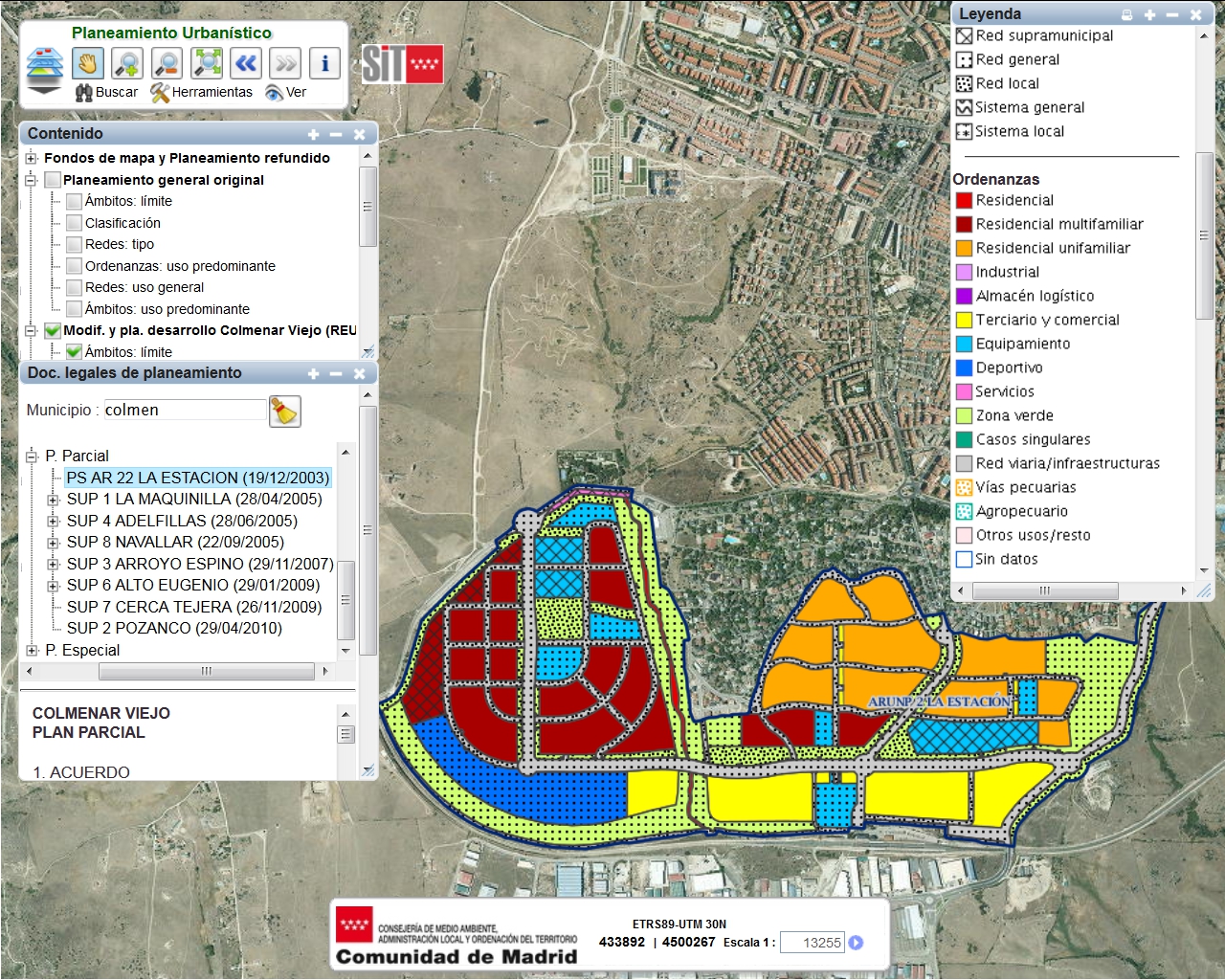Activate the Info identify tool
Viewport: 1225px width, 980px height.
(x=324, y=63)
